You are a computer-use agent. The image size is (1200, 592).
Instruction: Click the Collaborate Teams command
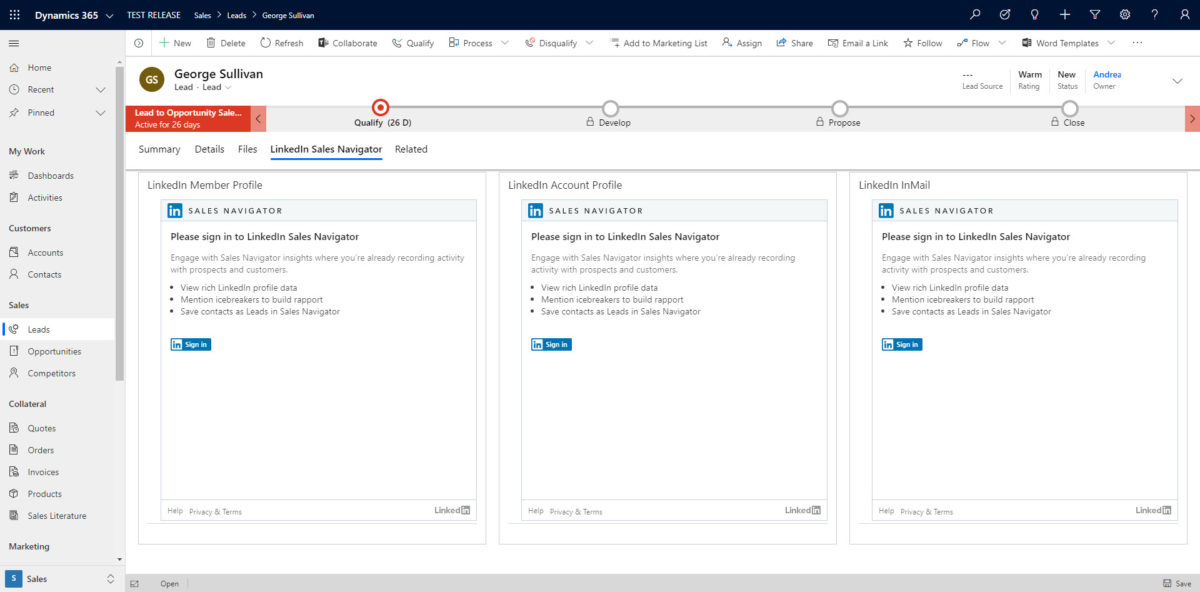348,43
